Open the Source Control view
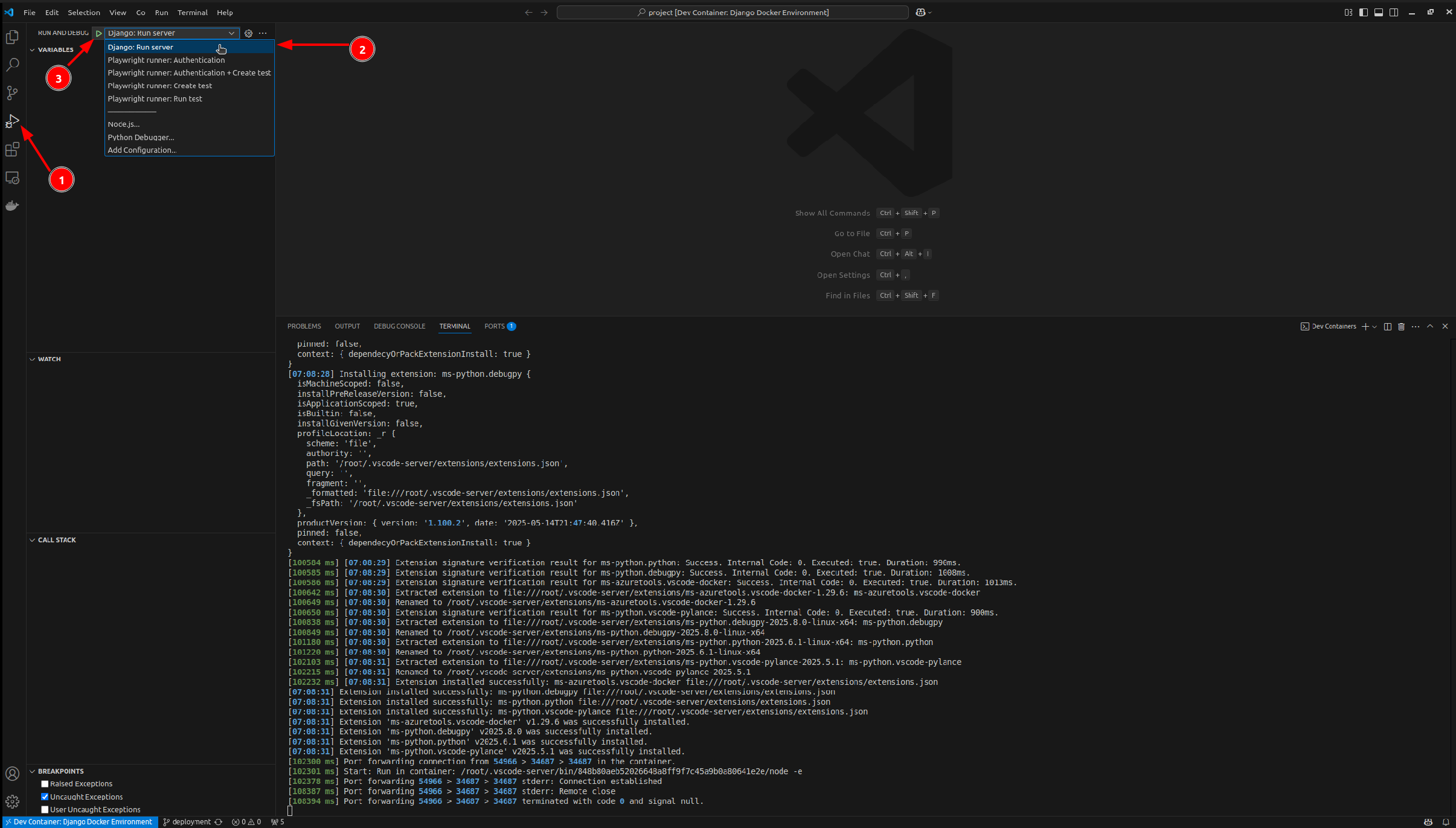This screenshot has width=1456, height=828. pyautogui.click(x=12, y=93)
